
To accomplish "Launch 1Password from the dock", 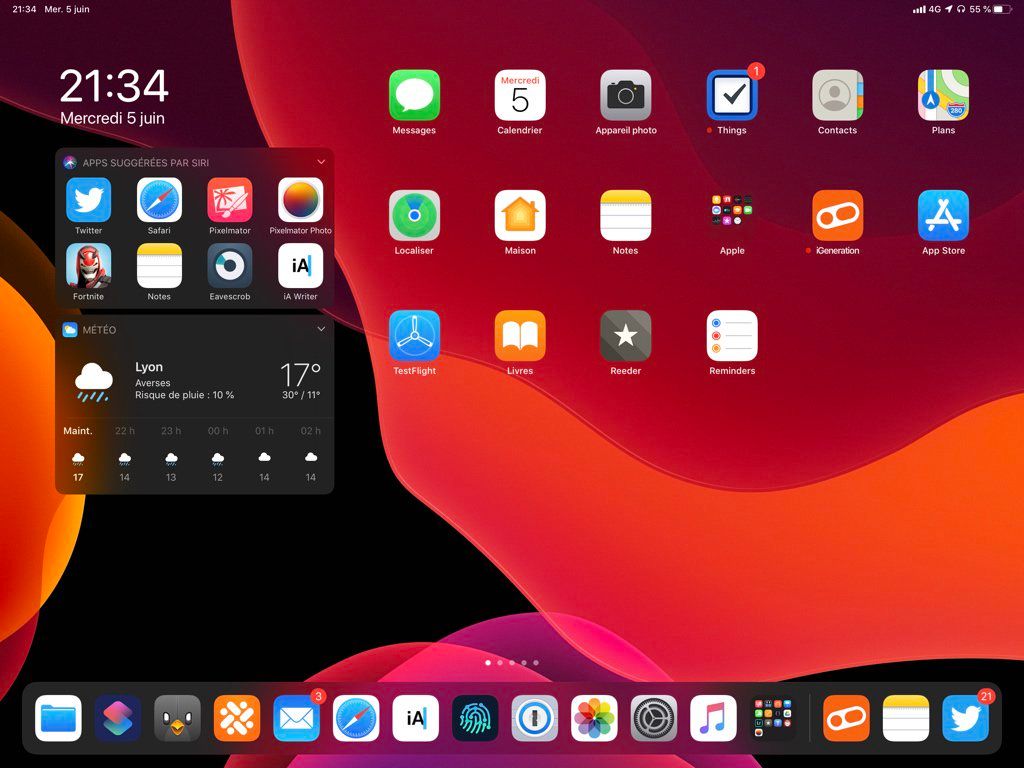I will click(535, 718).
